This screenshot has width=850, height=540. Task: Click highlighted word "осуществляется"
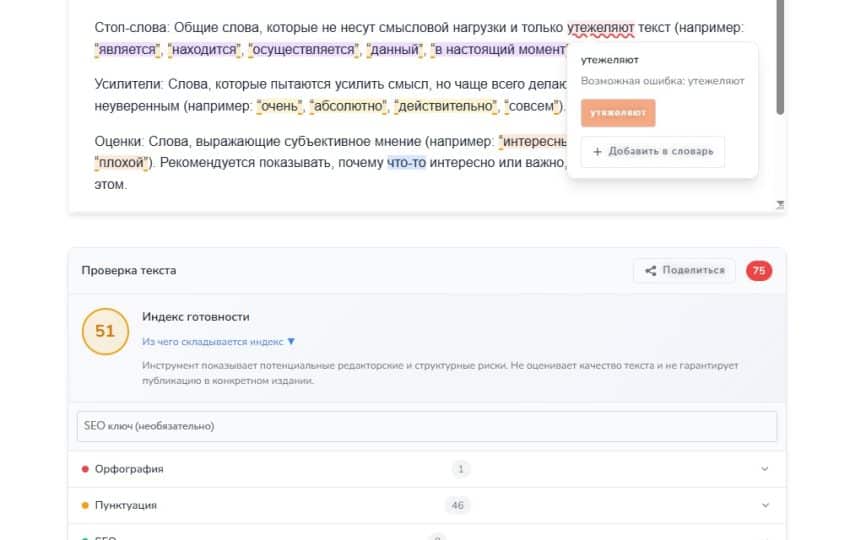303,50
